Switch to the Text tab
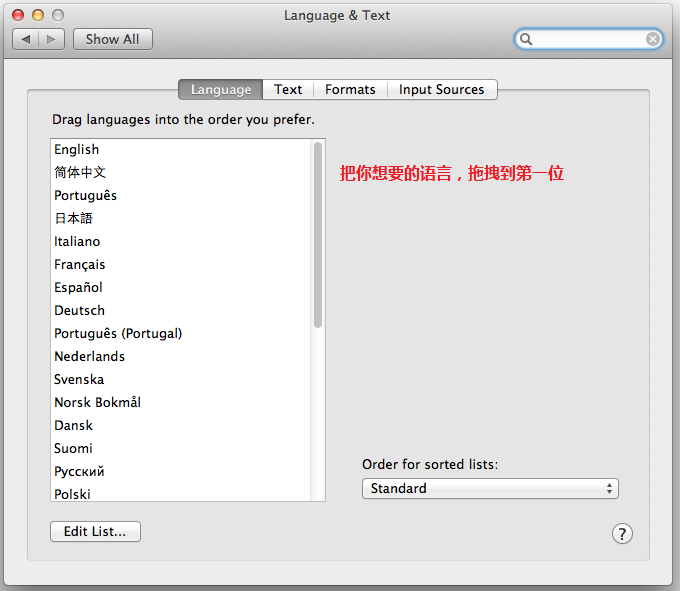Screen dimensions: 680x591 (288, 89)
